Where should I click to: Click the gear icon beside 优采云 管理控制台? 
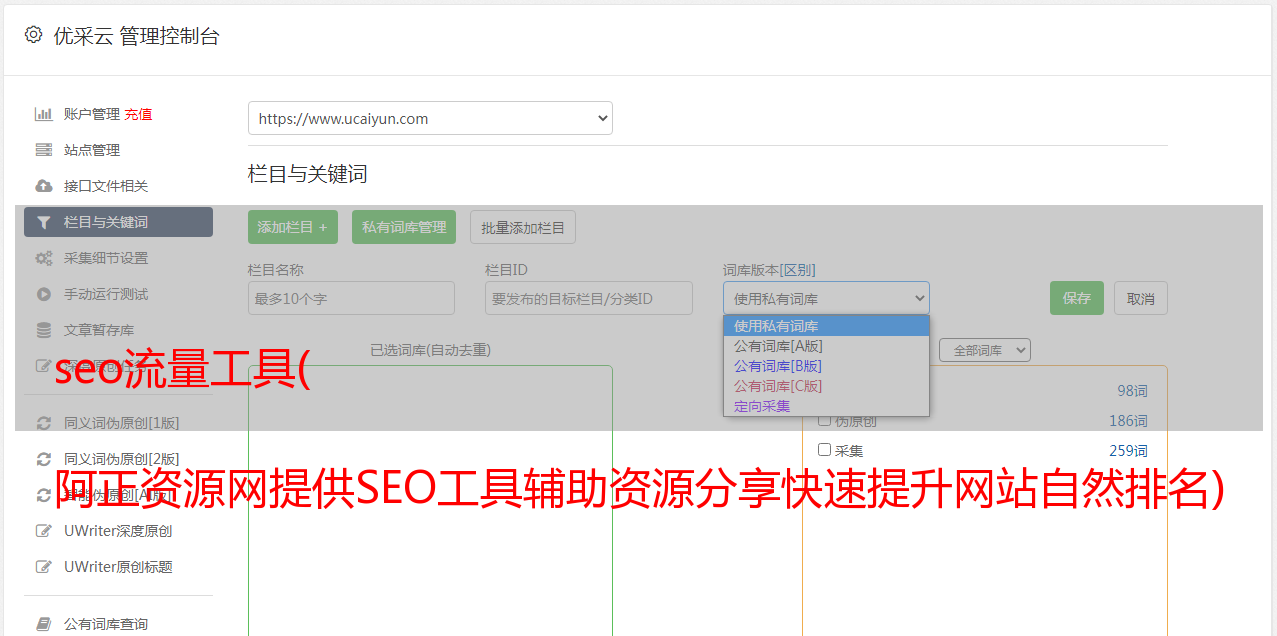coord(33,35)
